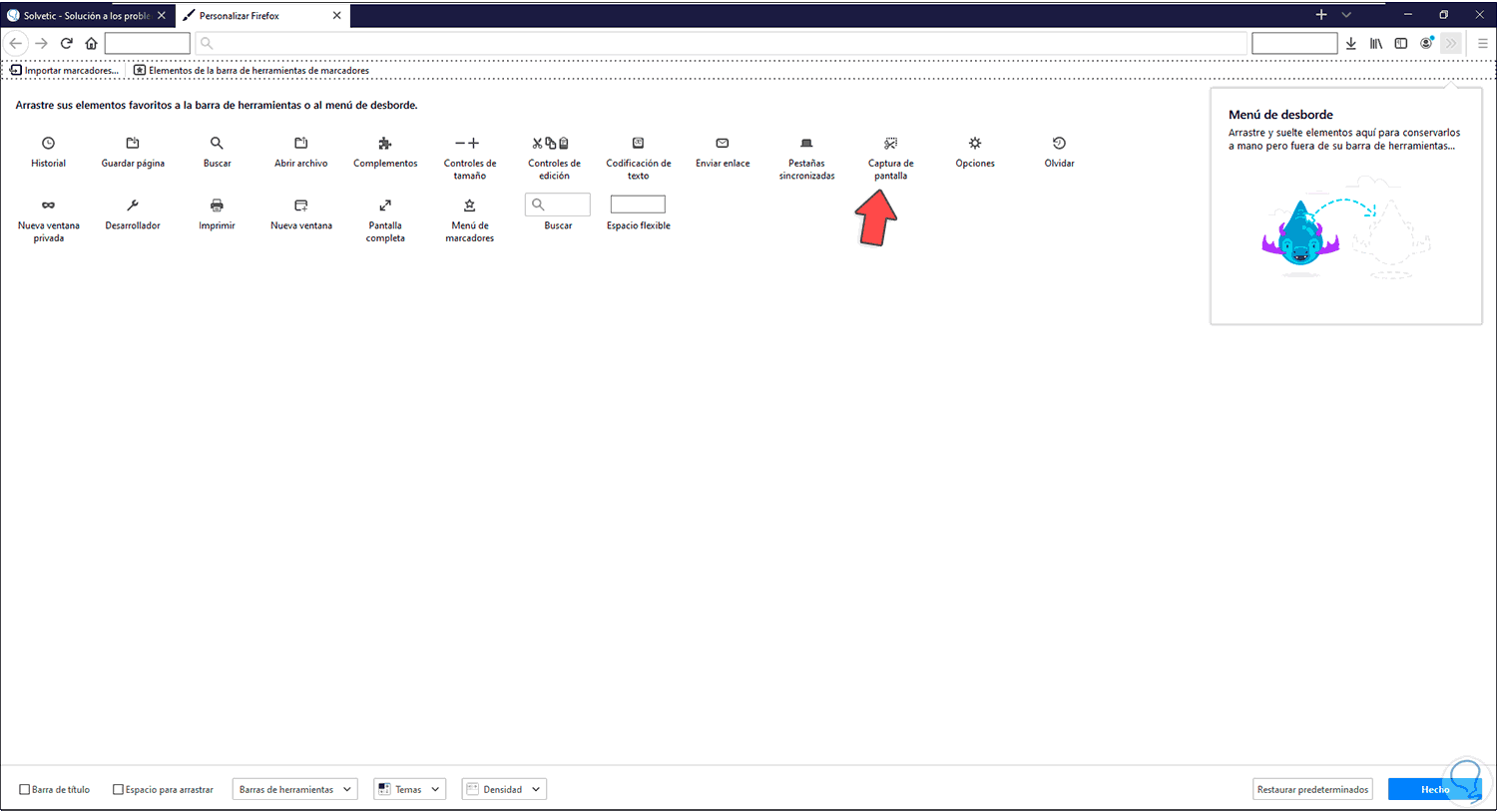Click the Restaurar predeterminados button
The width and height of the screenshot is (1497, 812).
coord(1312,789)
